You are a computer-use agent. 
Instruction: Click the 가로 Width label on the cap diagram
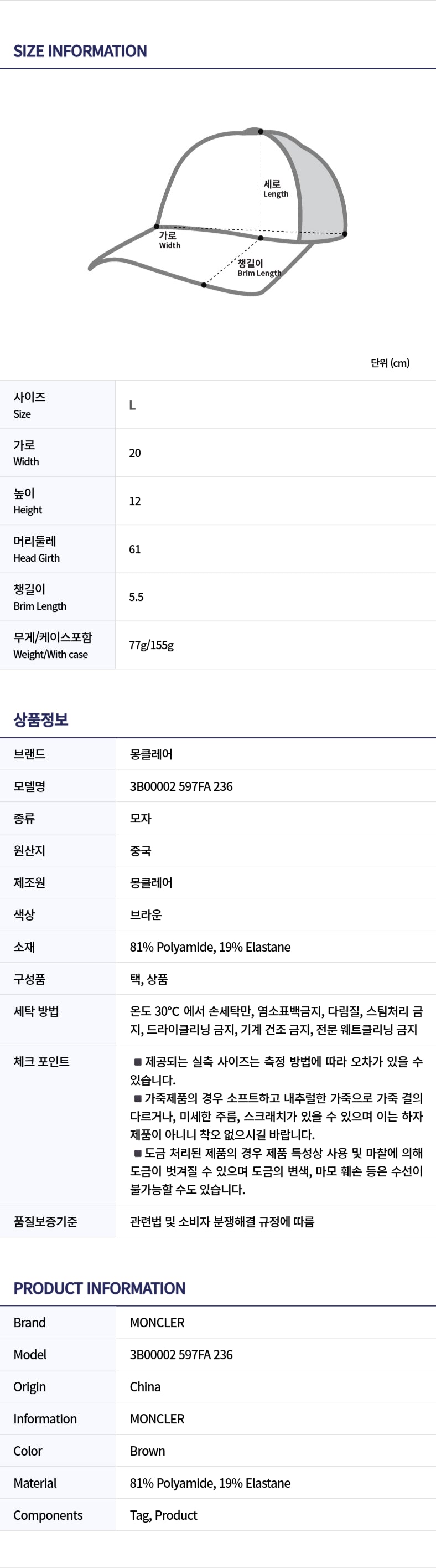(x=169, y=240)
